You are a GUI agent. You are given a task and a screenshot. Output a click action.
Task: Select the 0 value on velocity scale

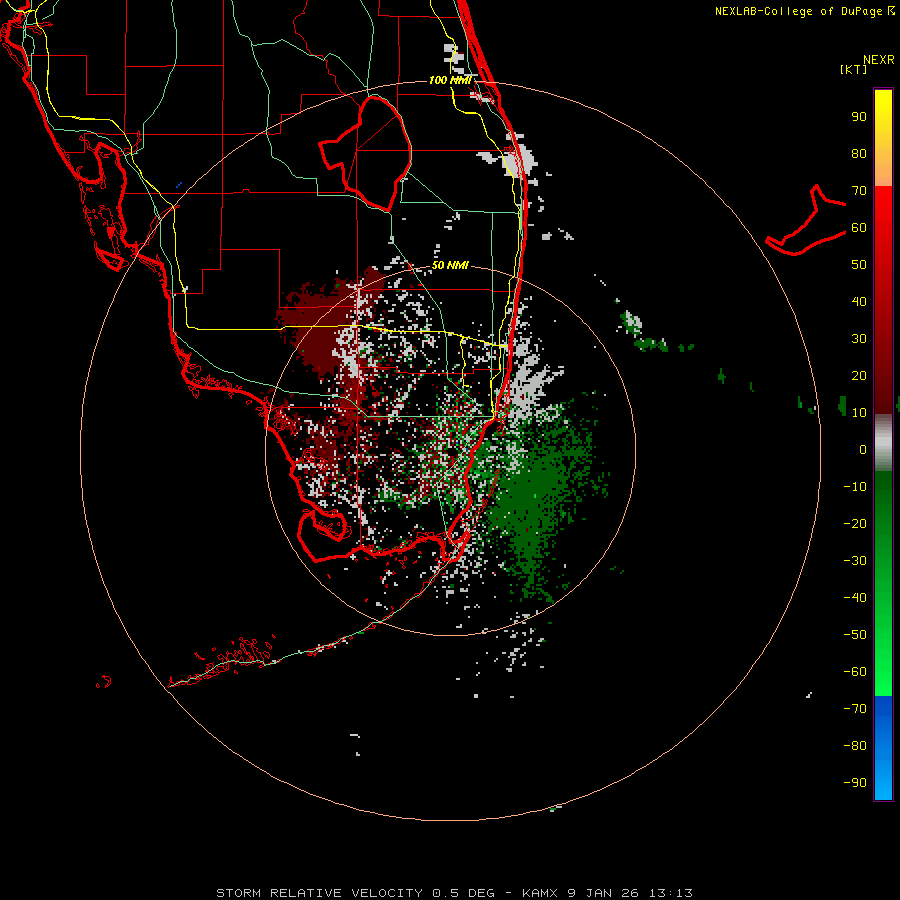click(x=863, y=449)
